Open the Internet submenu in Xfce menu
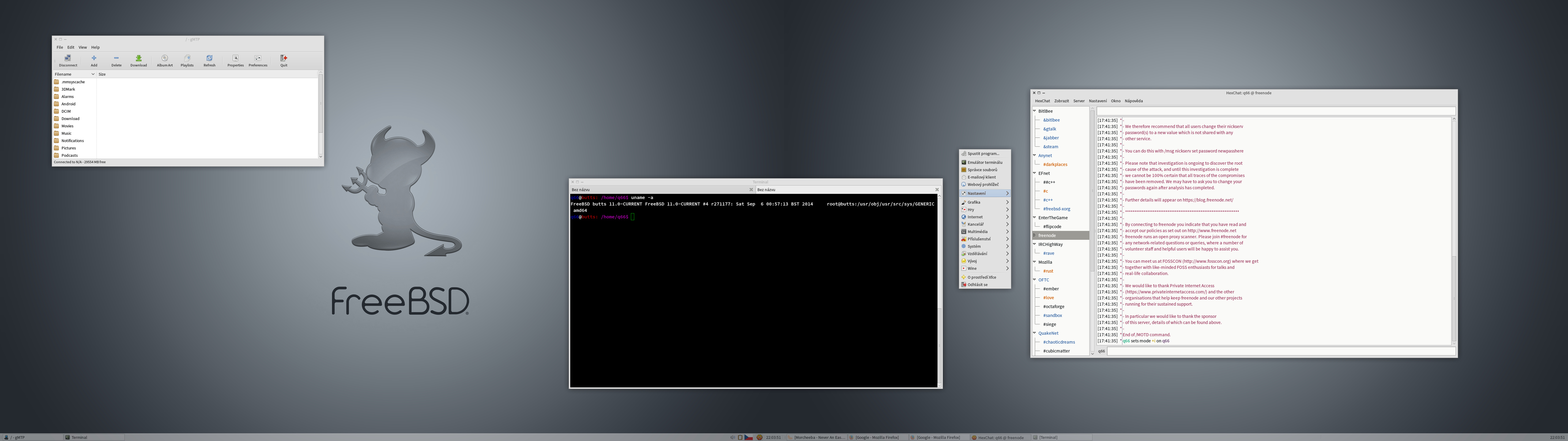1568x441 pixels. point(984,217)
